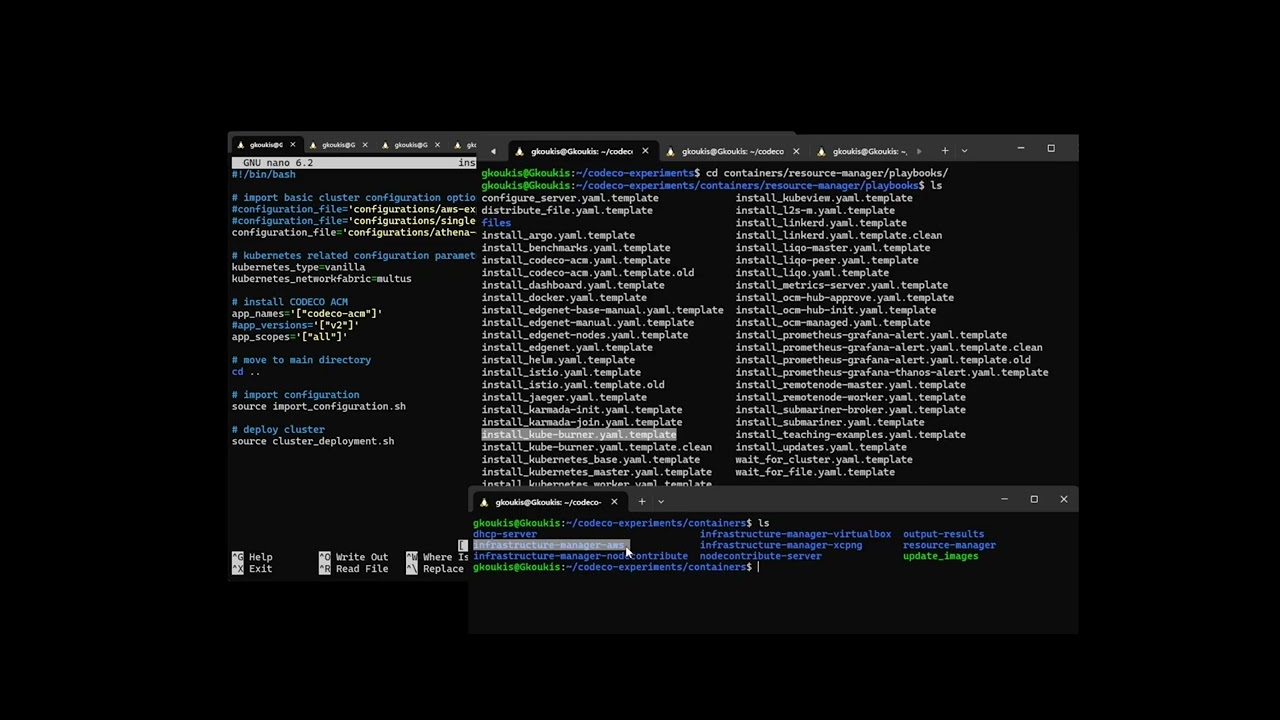Screen dimensions: 1280x720
Task: Click 'infrastructure-manager-xcpng' directory
Action: click(x=781, y=546)
